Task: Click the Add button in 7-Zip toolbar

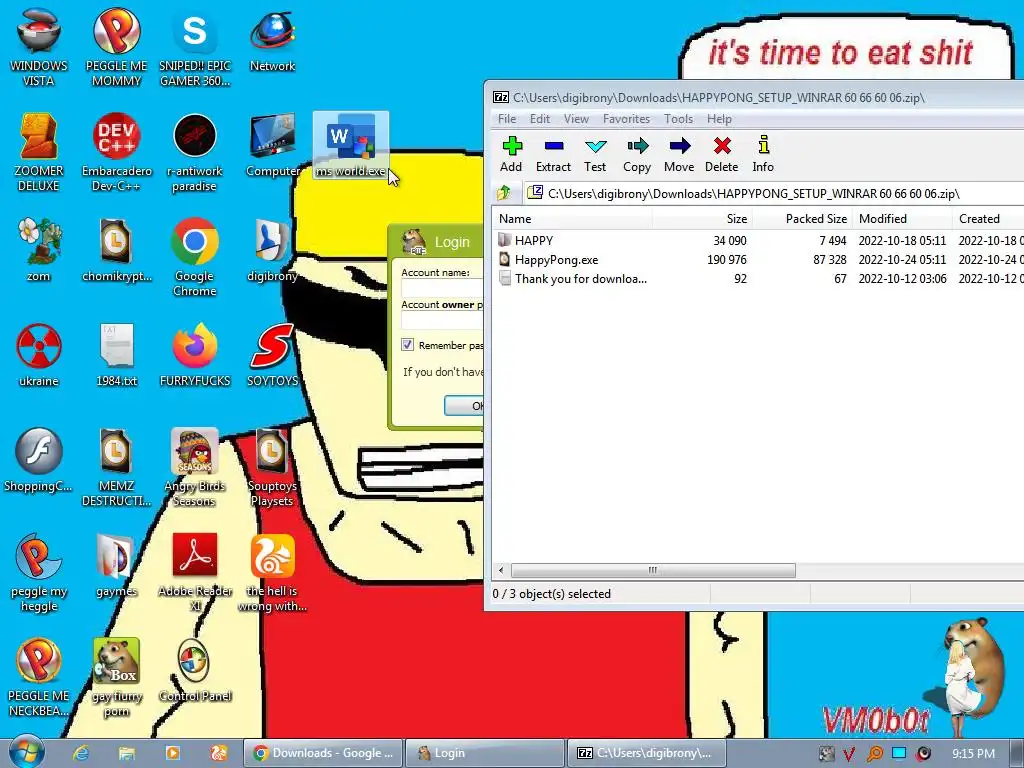Action: coord(511,154)
